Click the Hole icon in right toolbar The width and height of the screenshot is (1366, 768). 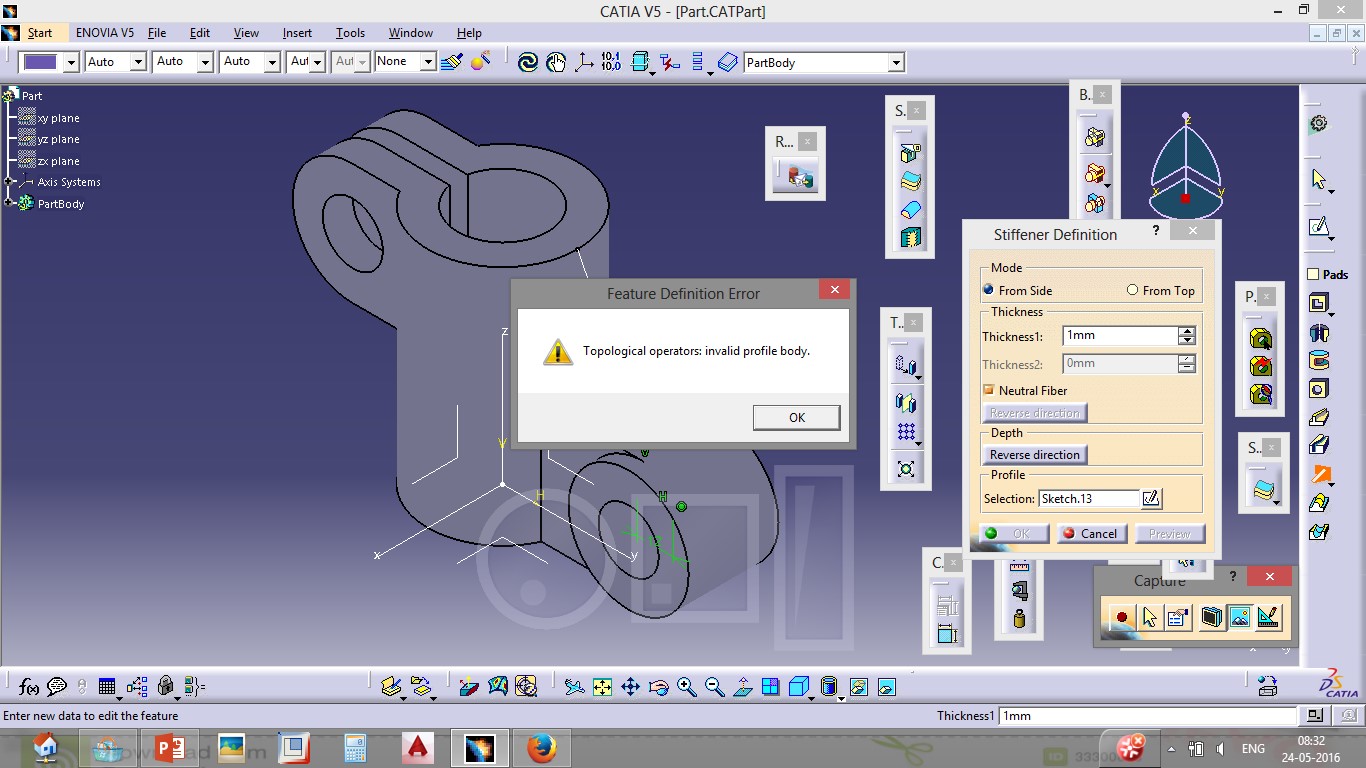coord(1319,389)
